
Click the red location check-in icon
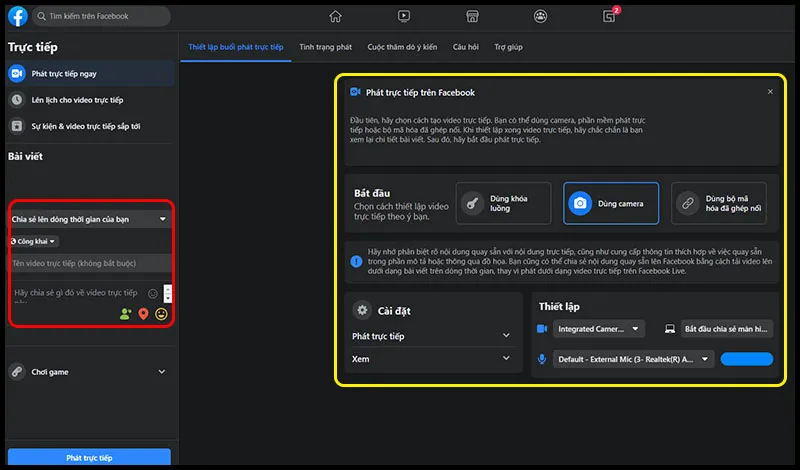pyautogui.click(x=143, y=314)
